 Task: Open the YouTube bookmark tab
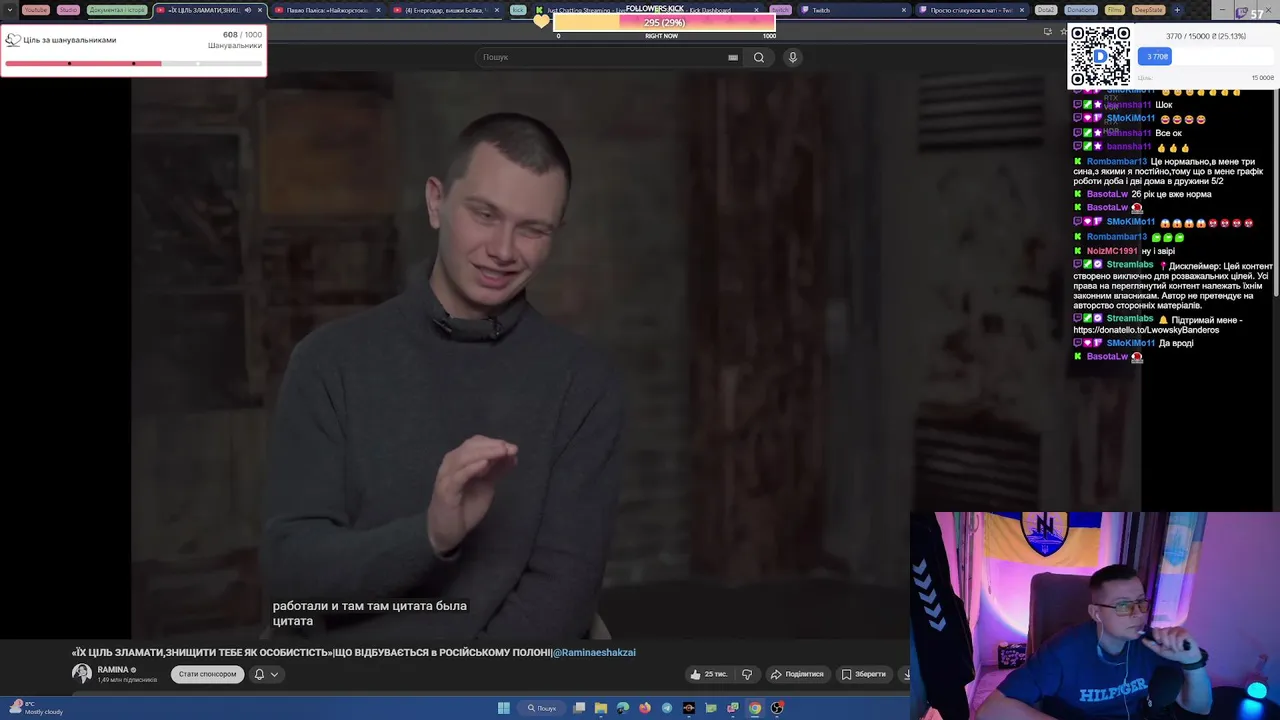[x=35, y=10]
